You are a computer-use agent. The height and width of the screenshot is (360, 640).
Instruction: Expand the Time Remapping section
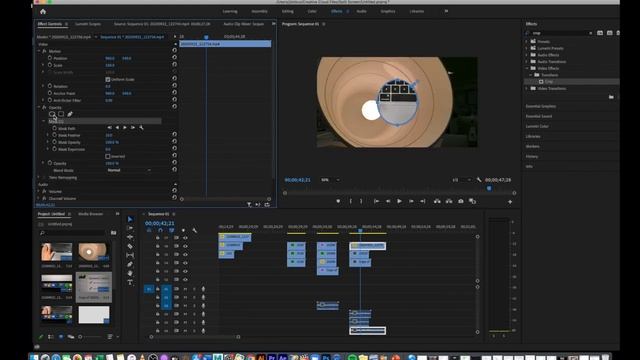[x=39, y=177]
